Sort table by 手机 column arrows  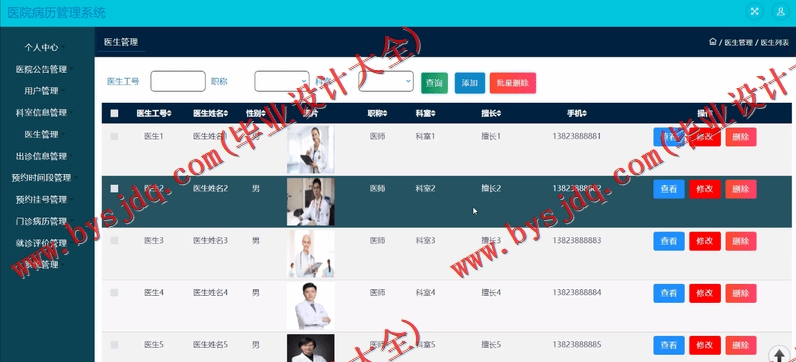tap(584, 114)
